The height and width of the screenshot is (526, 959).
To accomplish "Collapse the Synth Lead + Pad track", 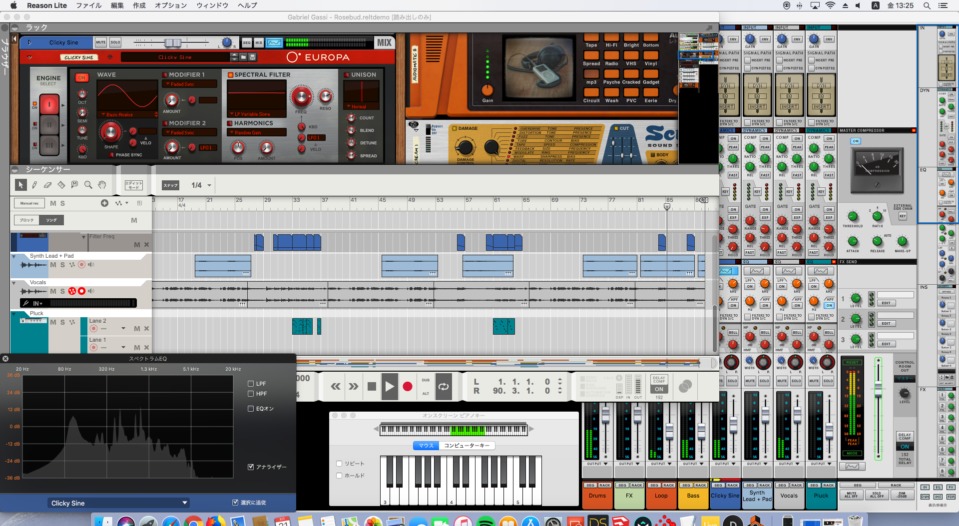I will click(x=14, y=256).
